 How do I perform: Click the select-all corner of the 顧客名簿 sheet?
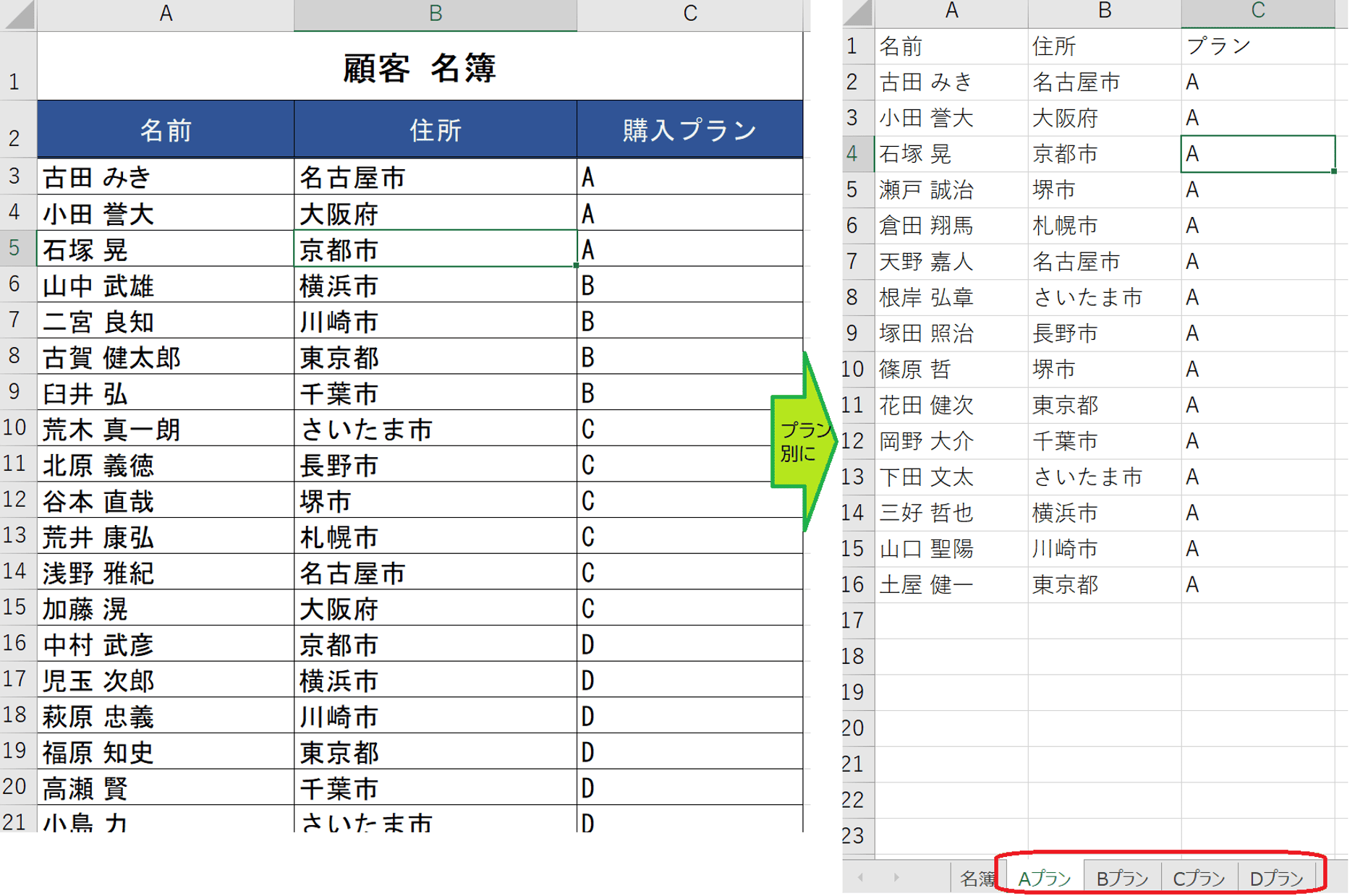(x=19, y=14)
